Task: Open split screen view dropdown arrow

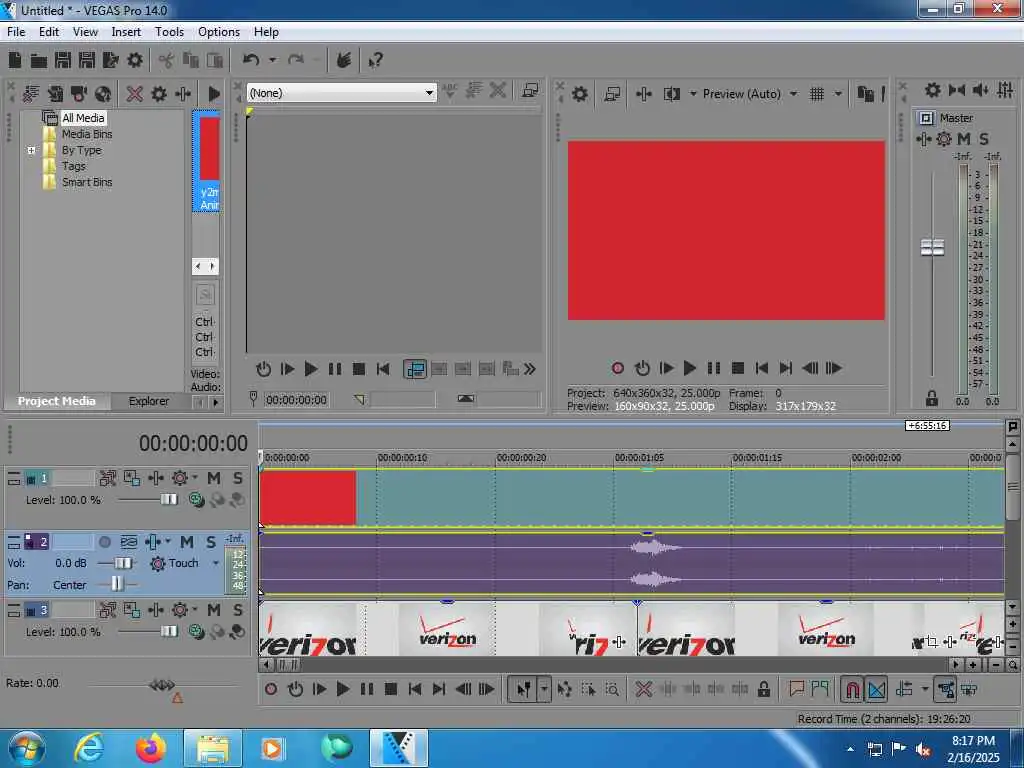Action: 693,94
